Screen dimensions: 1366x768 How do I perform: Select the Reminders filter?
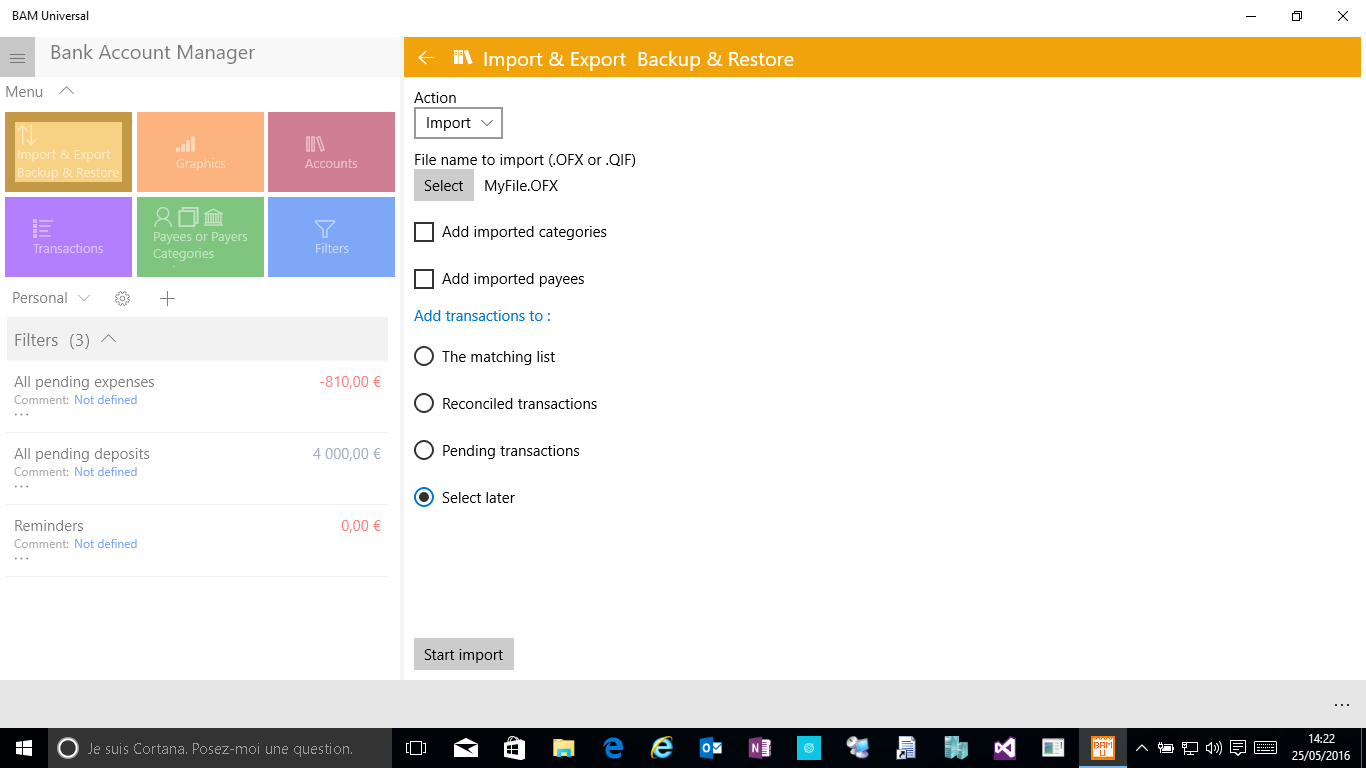tap(197, 541)
